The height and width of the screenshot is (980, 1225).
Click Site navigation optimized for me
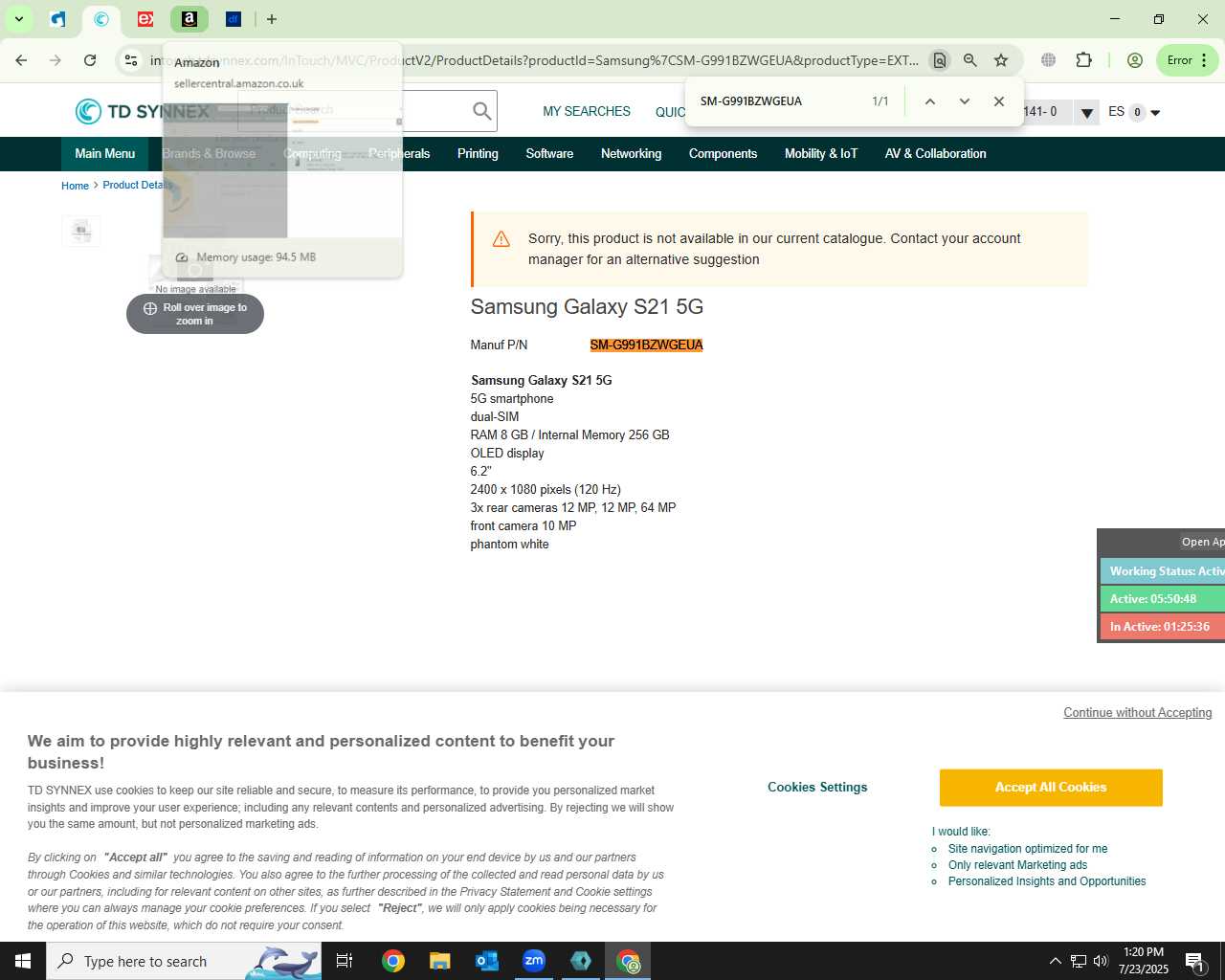(1028, 849)
